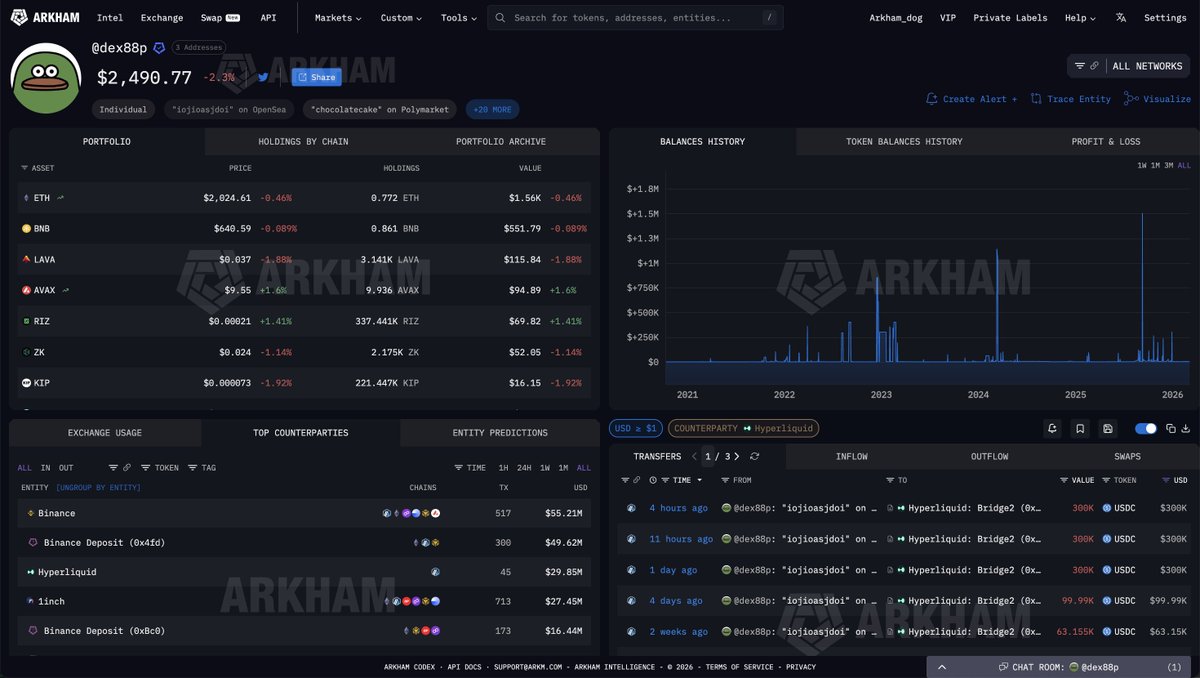1200x678 pixels.
Task: Go to next transfers page arrow
Action: pyautogui.click(x=738, y=456)
